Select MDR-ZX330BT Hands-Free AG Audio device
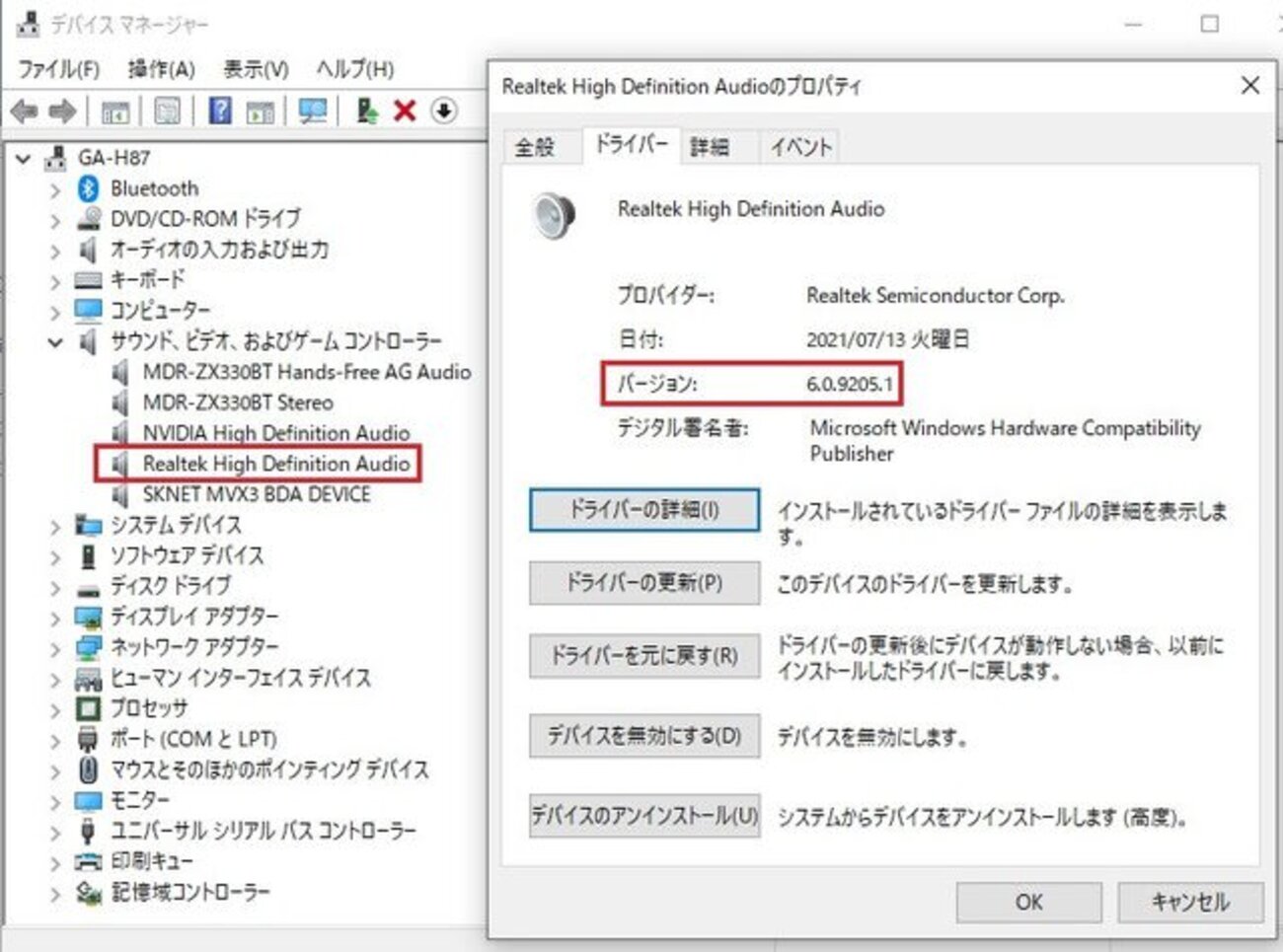This screenshot has height=952, width=1283. pyautogui.click(x=306, y=372)
